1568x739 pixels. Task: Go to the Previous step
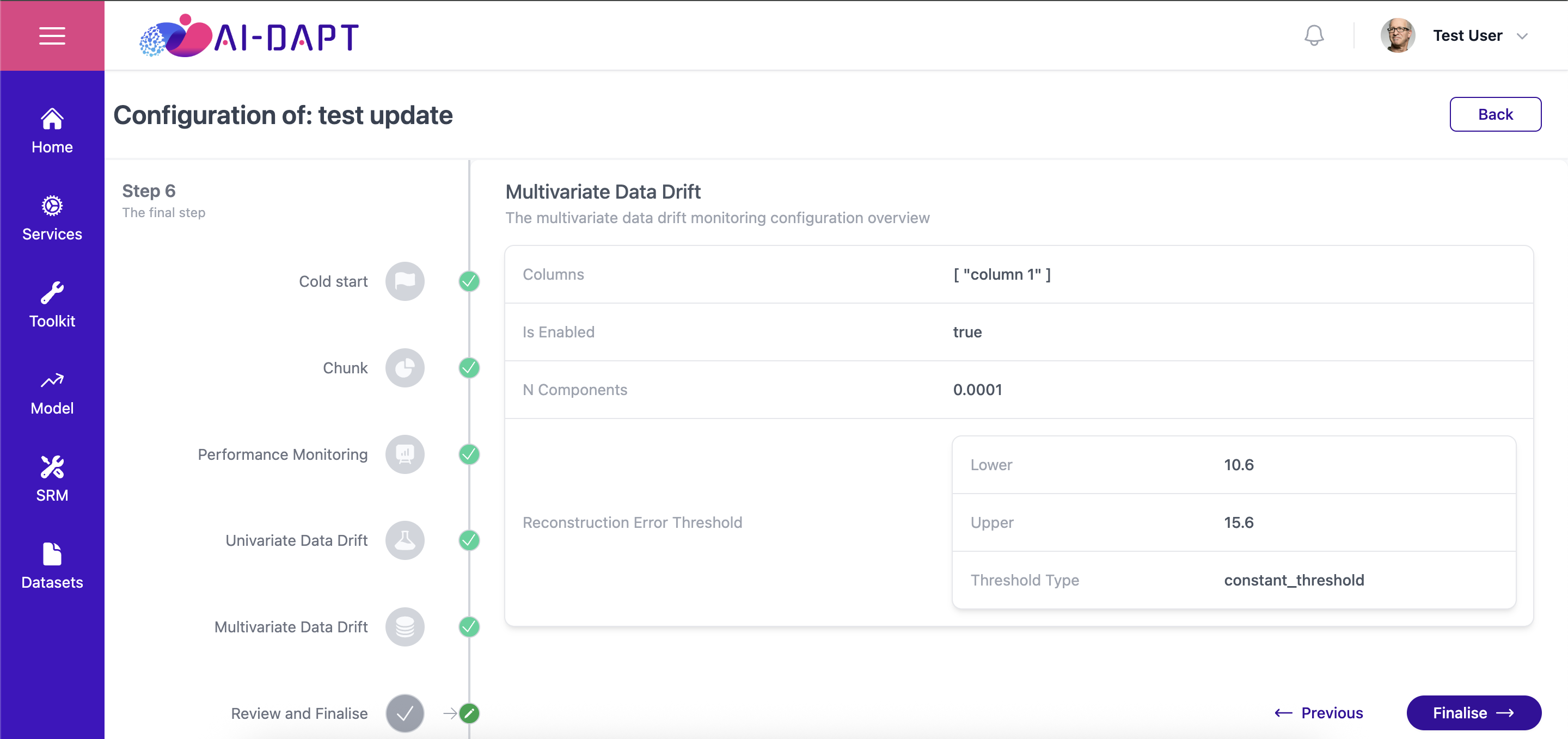[1319, 712]
